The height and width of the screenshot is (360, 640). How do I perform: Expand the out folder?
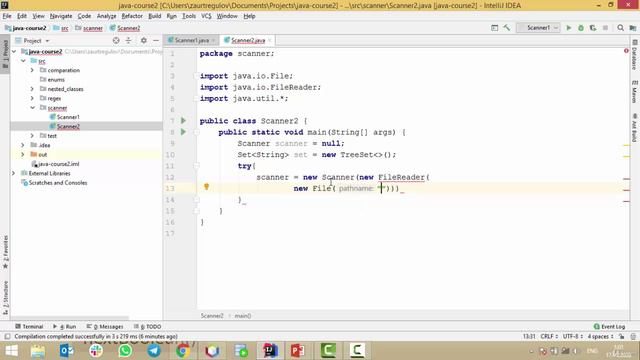pyautogui.click(x=23, y=155)
